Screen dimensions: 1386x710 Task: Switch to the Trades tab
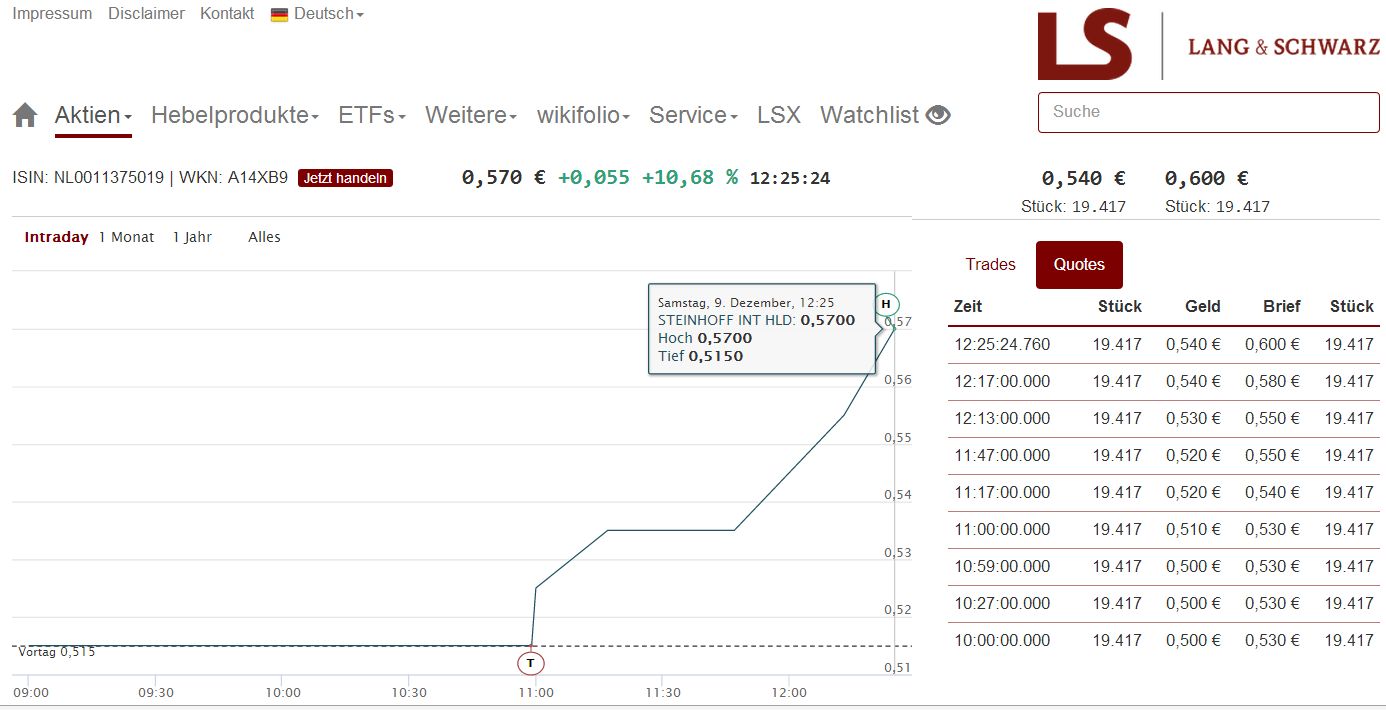pyautogui.click(x=990, y=265)
